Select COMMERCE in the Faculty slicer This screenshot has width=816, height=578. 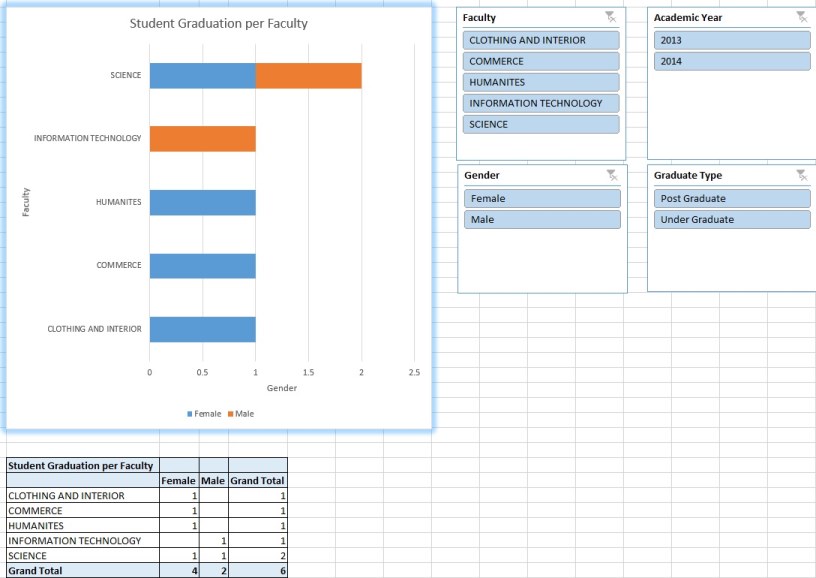541,61
